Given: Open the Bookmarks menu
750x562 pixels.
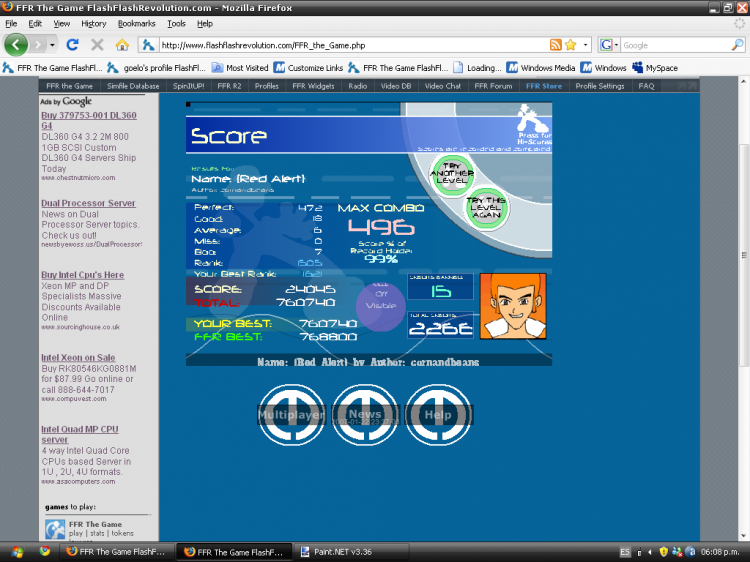Looking at the screenshot, I should click(x=136, y=23).
